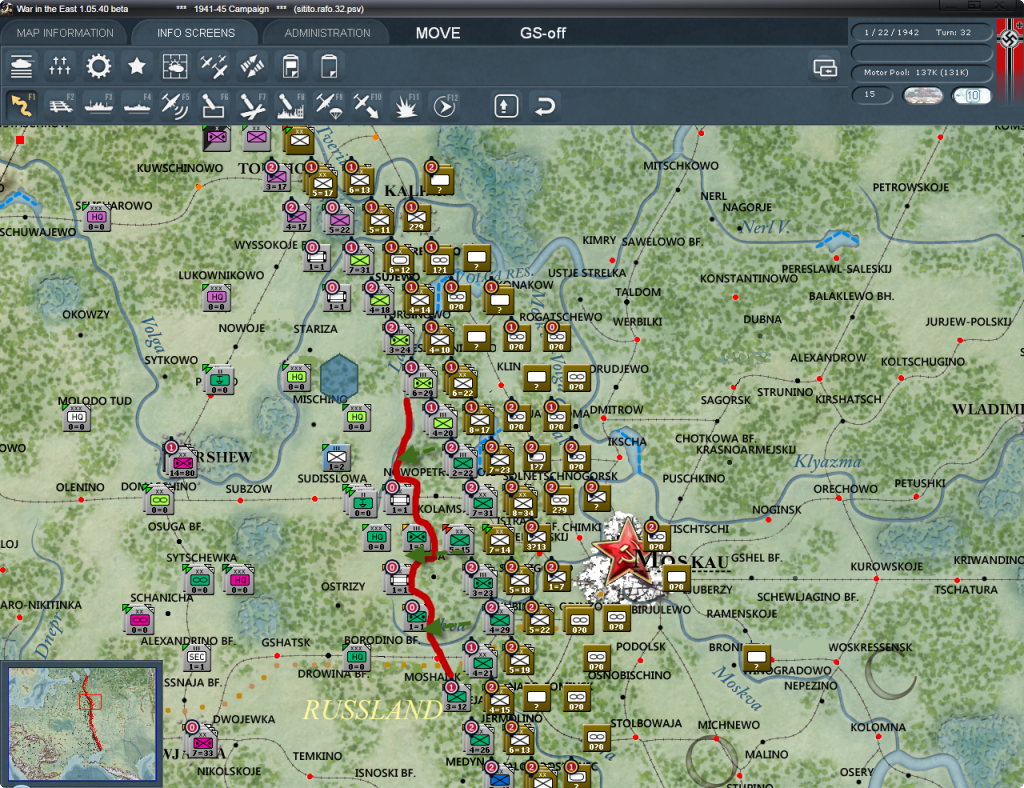Show the weather map grid icon
The width and height of the screenshot is (1024, 788).
pyautogui.click(x=175, y=66)
